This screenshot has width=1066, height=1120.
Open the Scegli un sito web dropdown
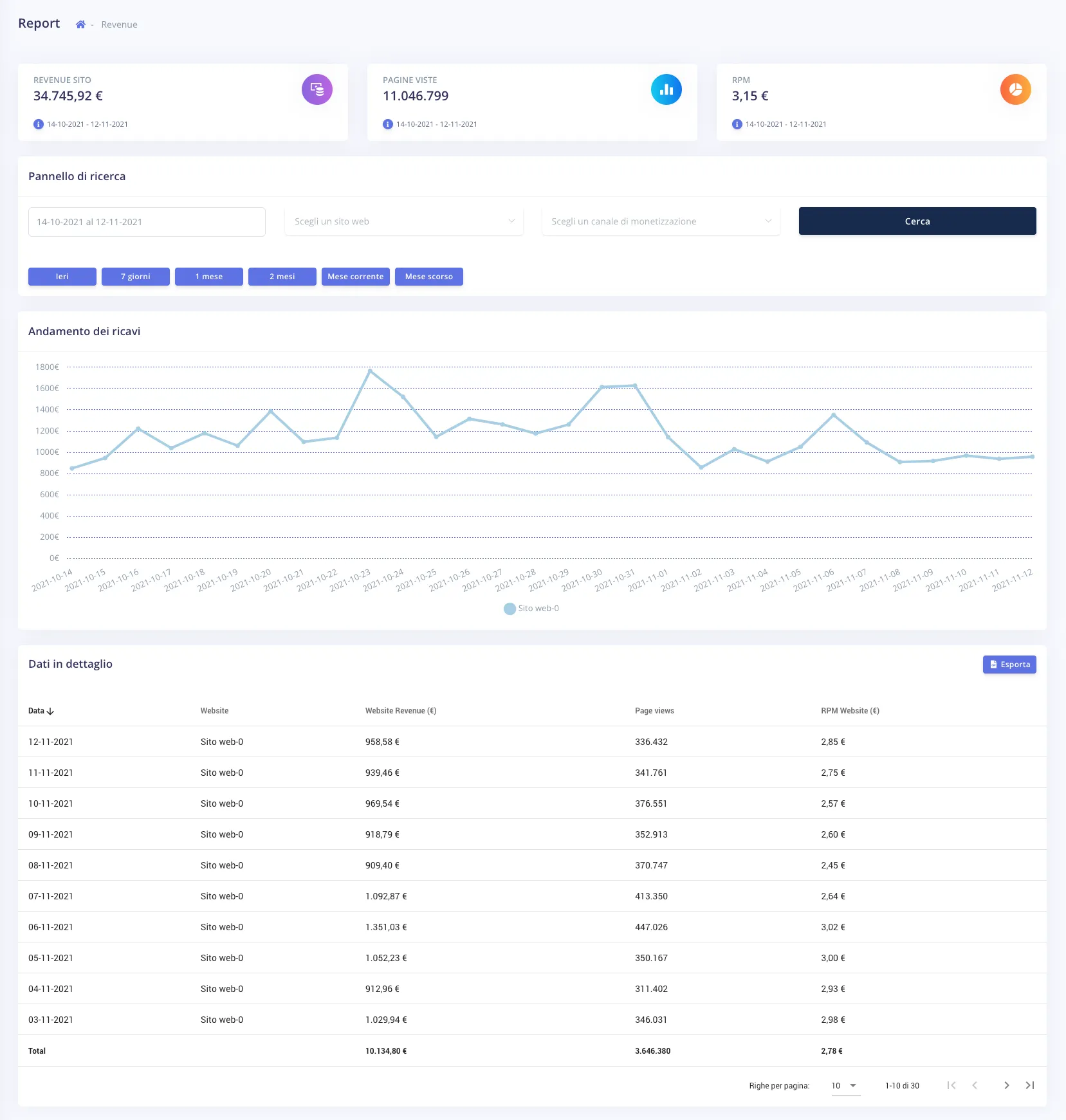click(404, 221)
